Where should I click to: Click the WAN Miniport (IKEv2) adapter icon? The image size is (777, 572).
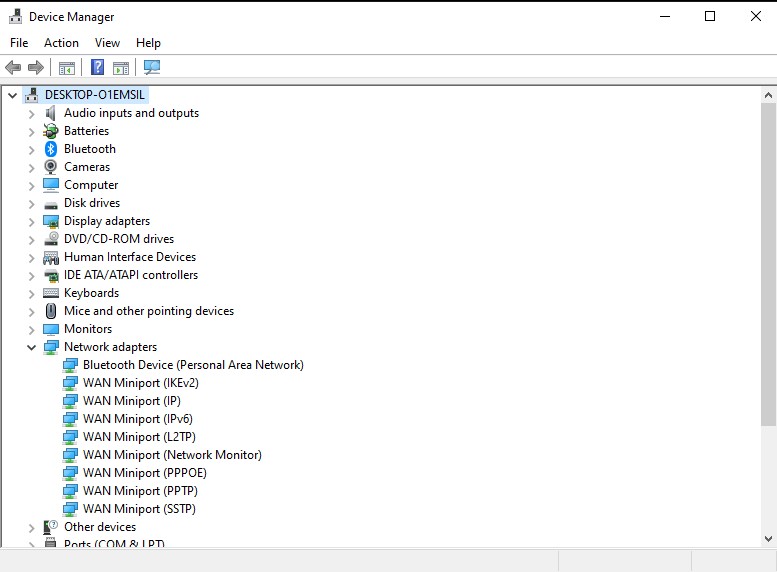point(70,383)
